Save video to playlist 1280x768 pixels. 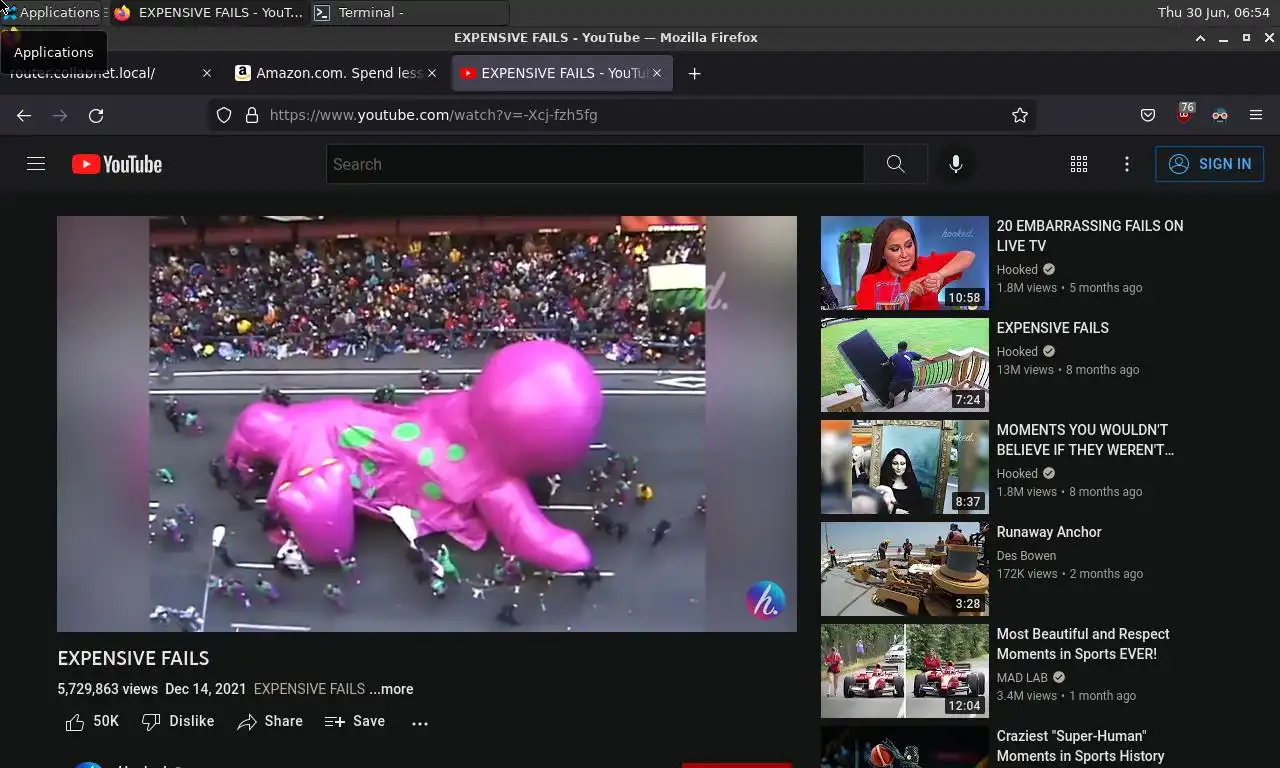[355, 721]
